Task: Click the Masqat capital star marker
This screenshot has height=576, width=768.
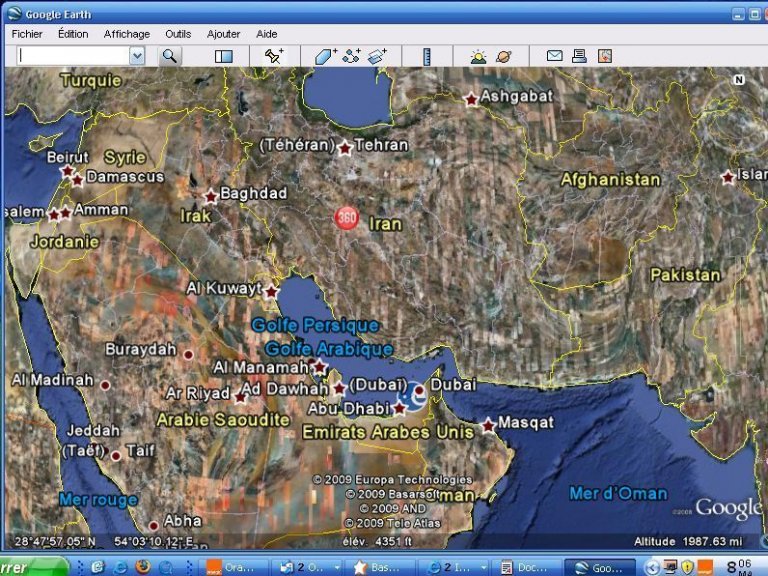Action: coord(488,425)
